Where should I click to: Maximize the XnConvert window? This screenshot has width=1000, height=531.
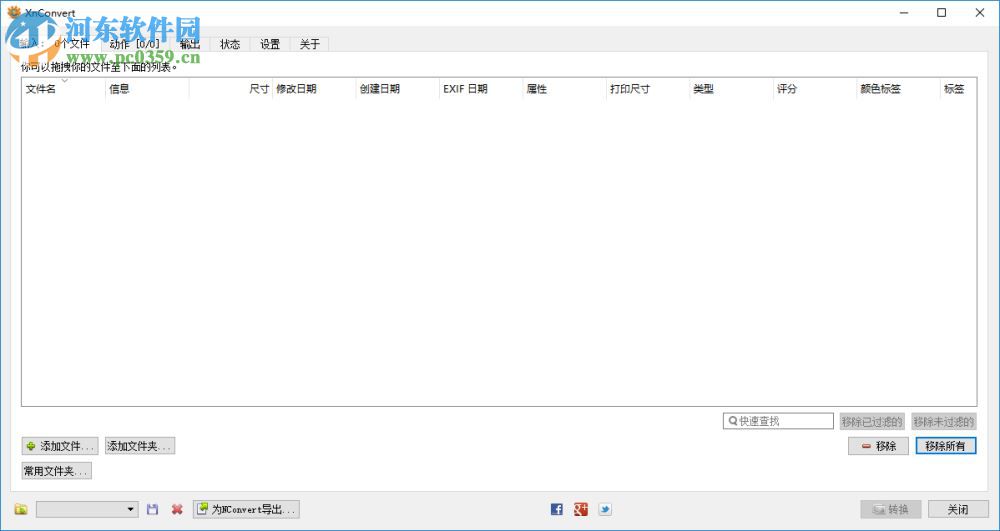[x=941, y=13]
